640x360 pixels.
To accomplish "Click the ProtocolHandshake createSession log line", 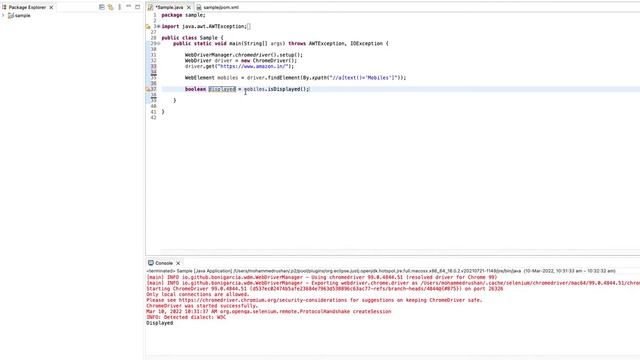I will click(269, 311).
